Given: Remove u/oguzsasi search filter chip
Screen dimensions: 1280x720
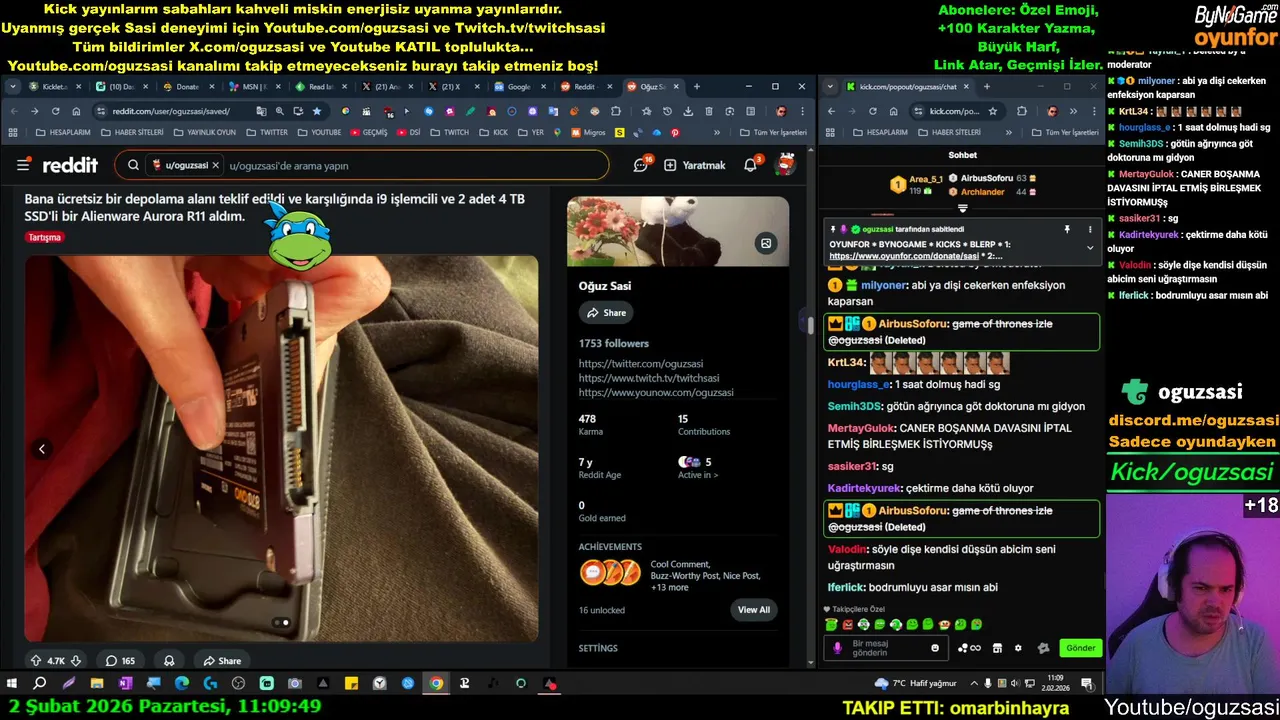Looking at the screenshot, I should pos(215,165).
